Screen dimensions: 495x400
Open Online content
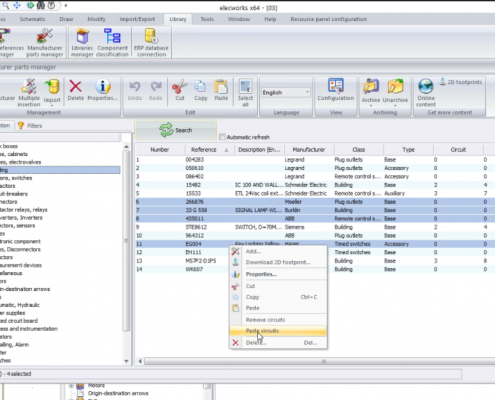tap(426, 93)
